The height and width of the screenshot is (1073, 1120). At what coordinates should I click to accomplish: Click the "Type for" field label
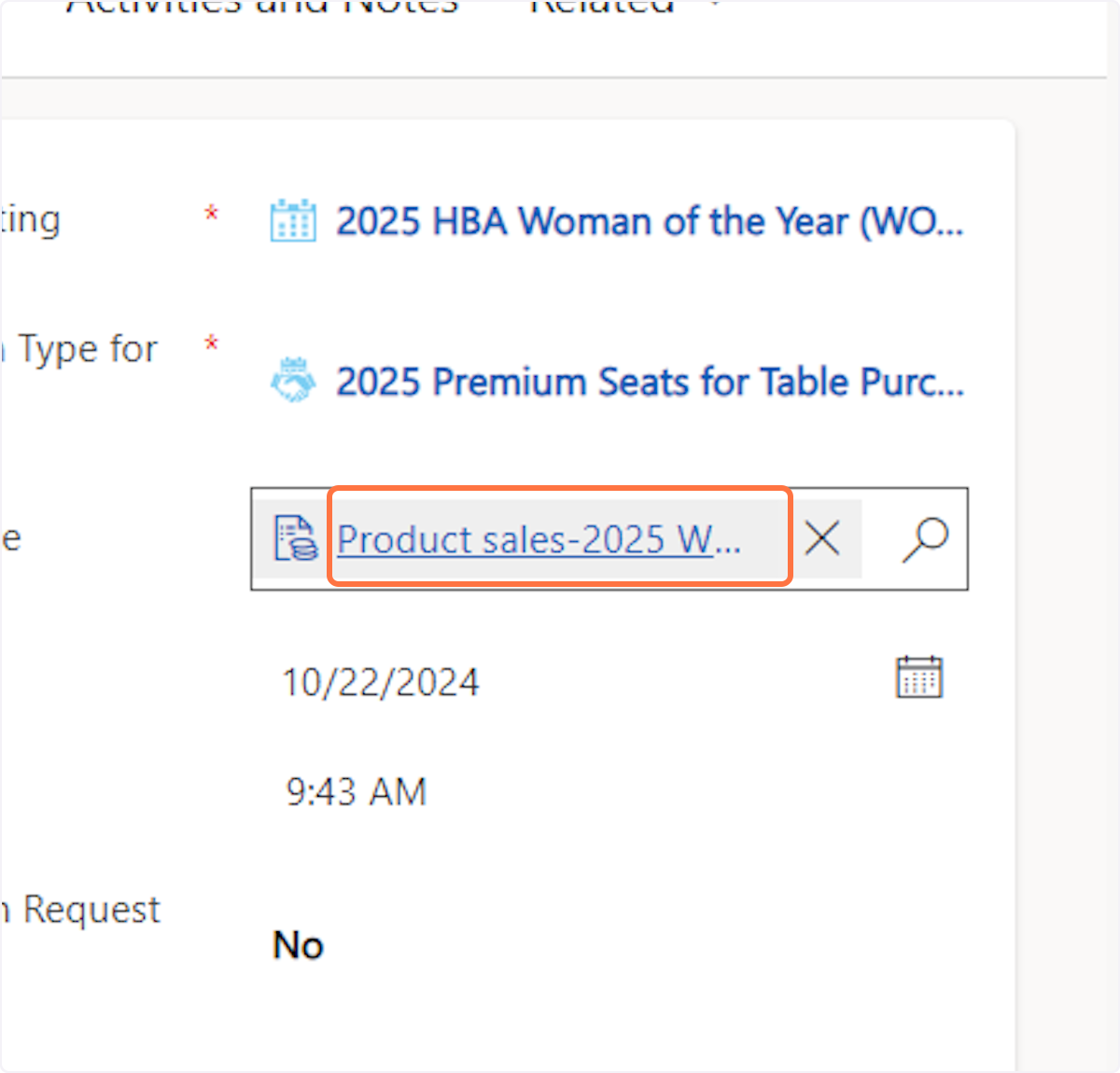pos(86,349)
